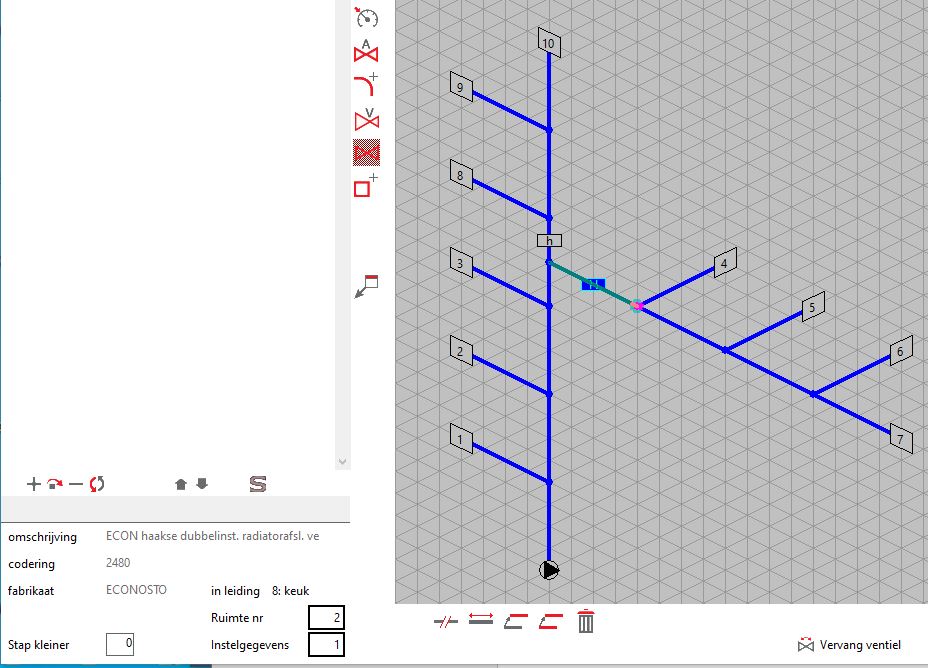This screenshot has width=928, height=668.
Task: Click the trash can delete icon
Action: [x=586, y=622]
